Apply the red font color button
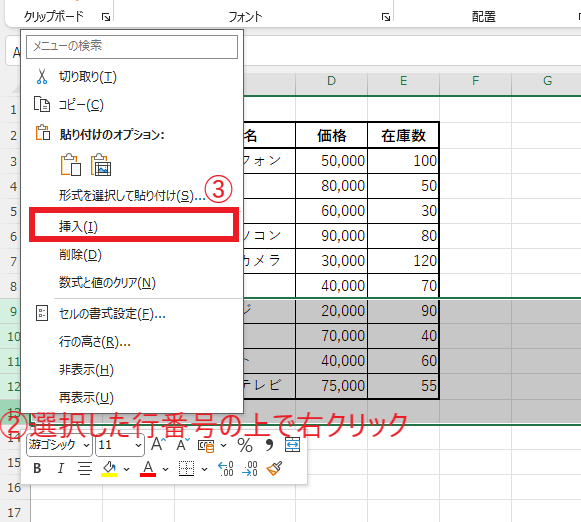This screenshot has width=581, height=522. pos(148,469)
